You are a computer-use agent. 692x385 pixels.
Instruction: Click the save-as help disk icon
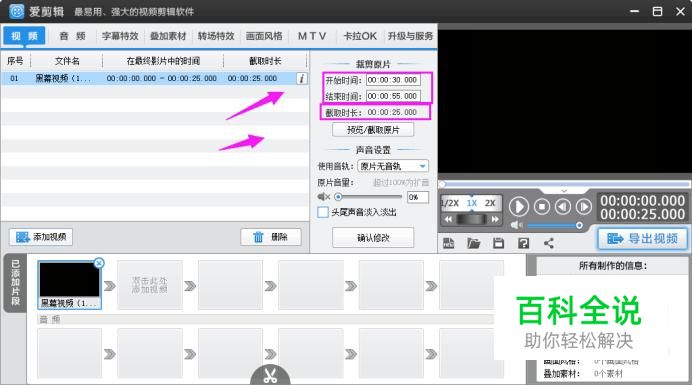click(523, 243)
